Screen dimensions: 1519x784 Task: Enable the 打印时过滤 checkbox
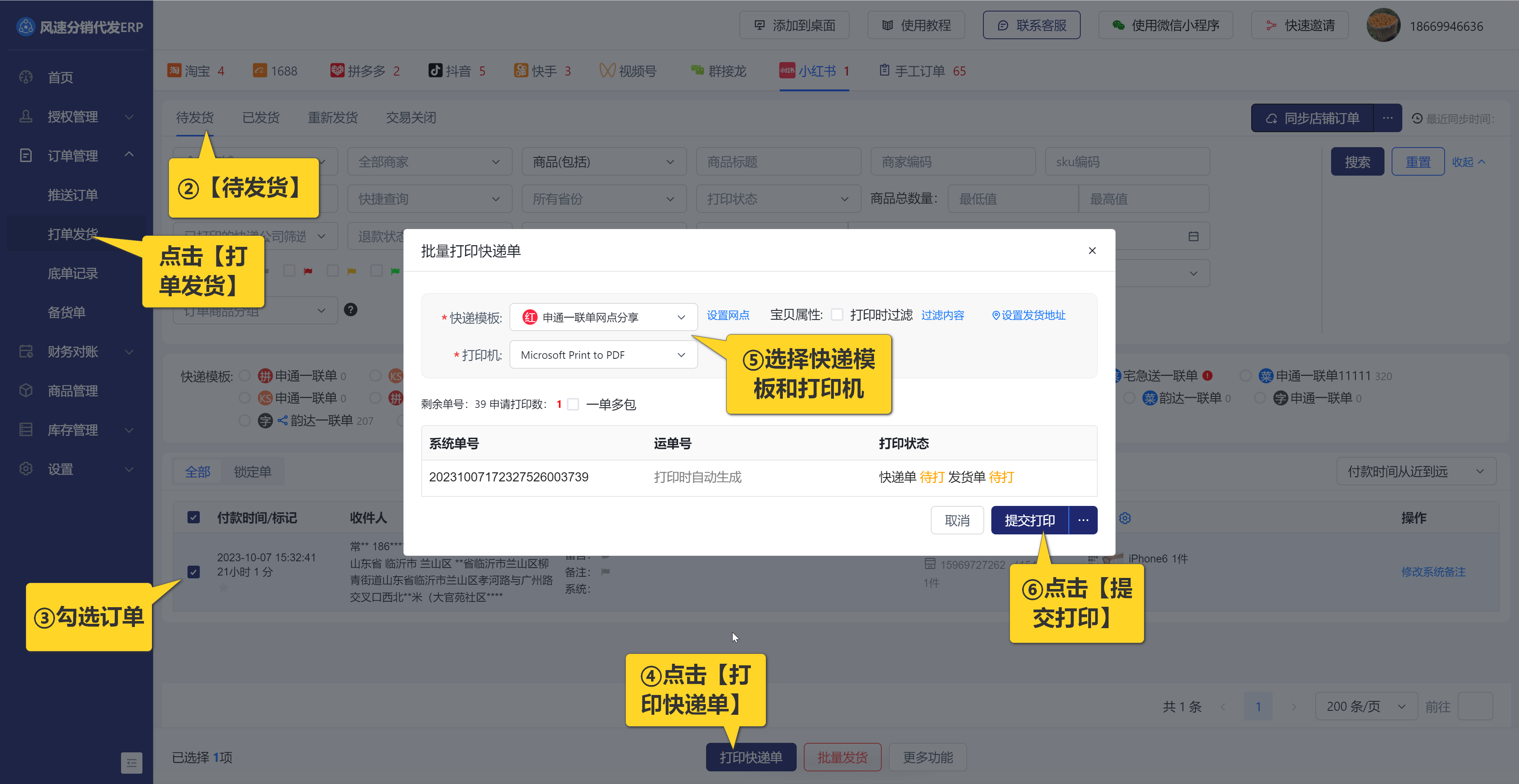click(x=836, y=315)
